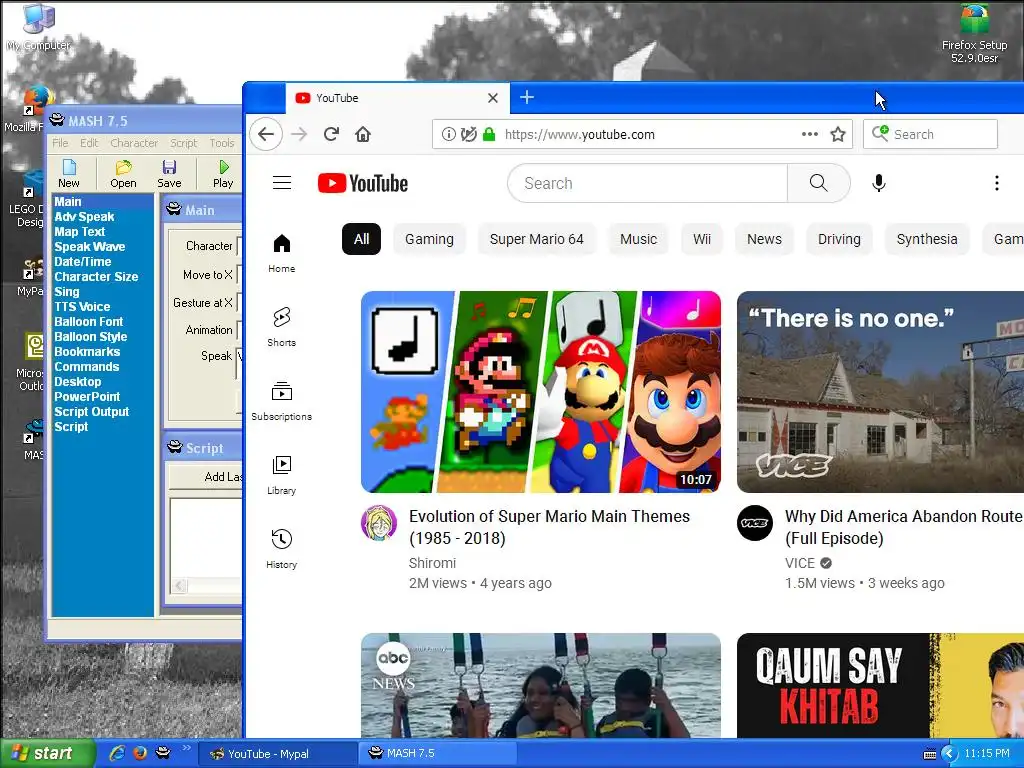1024x768 pixels.
Task: Select Adv Speak in MASH list
Action: point(84,217)
